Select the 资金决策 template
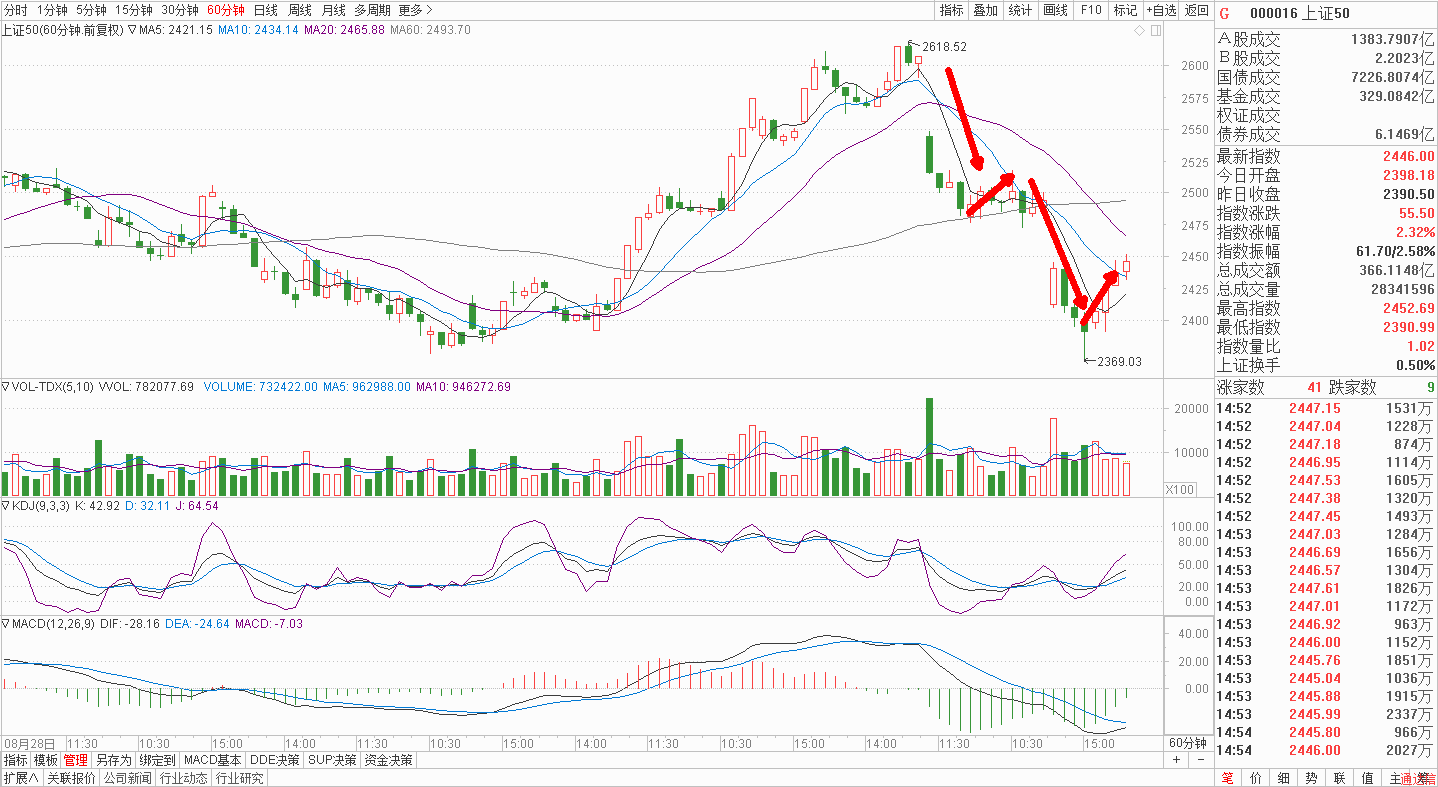This screenshot has height=787, width=1438. [x=389, y=760]
